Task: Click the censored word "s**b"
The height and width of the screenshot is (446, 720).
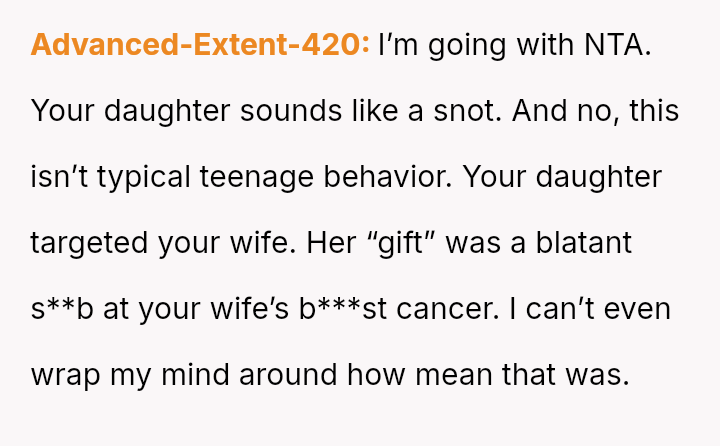Action: click(62, 309)
